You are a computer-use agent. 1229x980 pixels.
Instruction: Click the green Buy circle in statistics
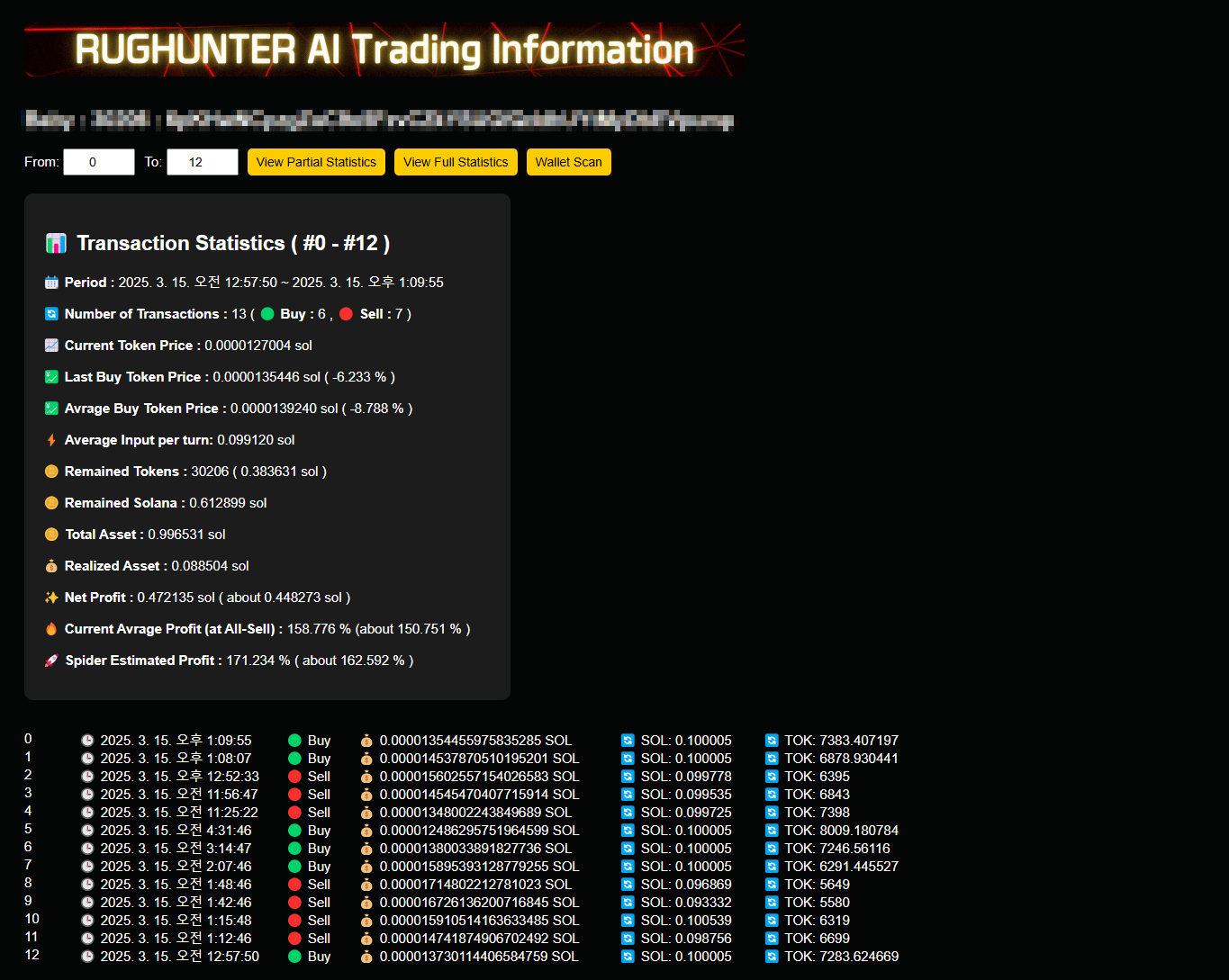pos(267,314)
